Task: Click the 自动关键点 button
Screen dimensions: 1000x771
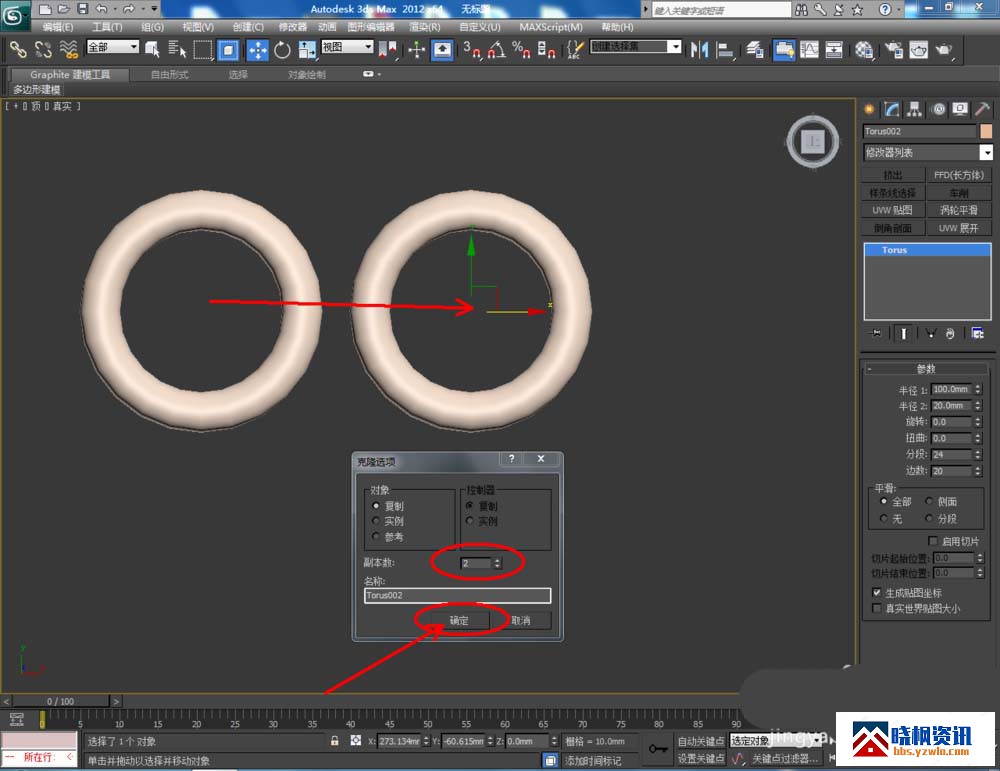Action: pos(701,741)
